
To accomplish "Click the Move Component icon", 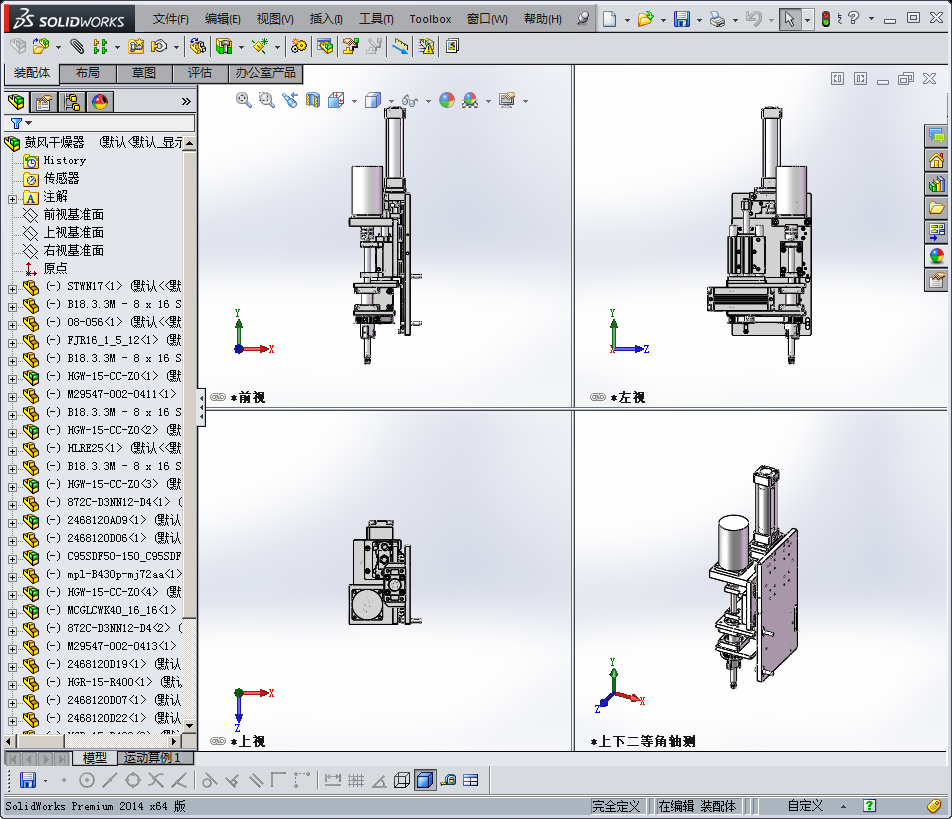I will coord(159,46).
